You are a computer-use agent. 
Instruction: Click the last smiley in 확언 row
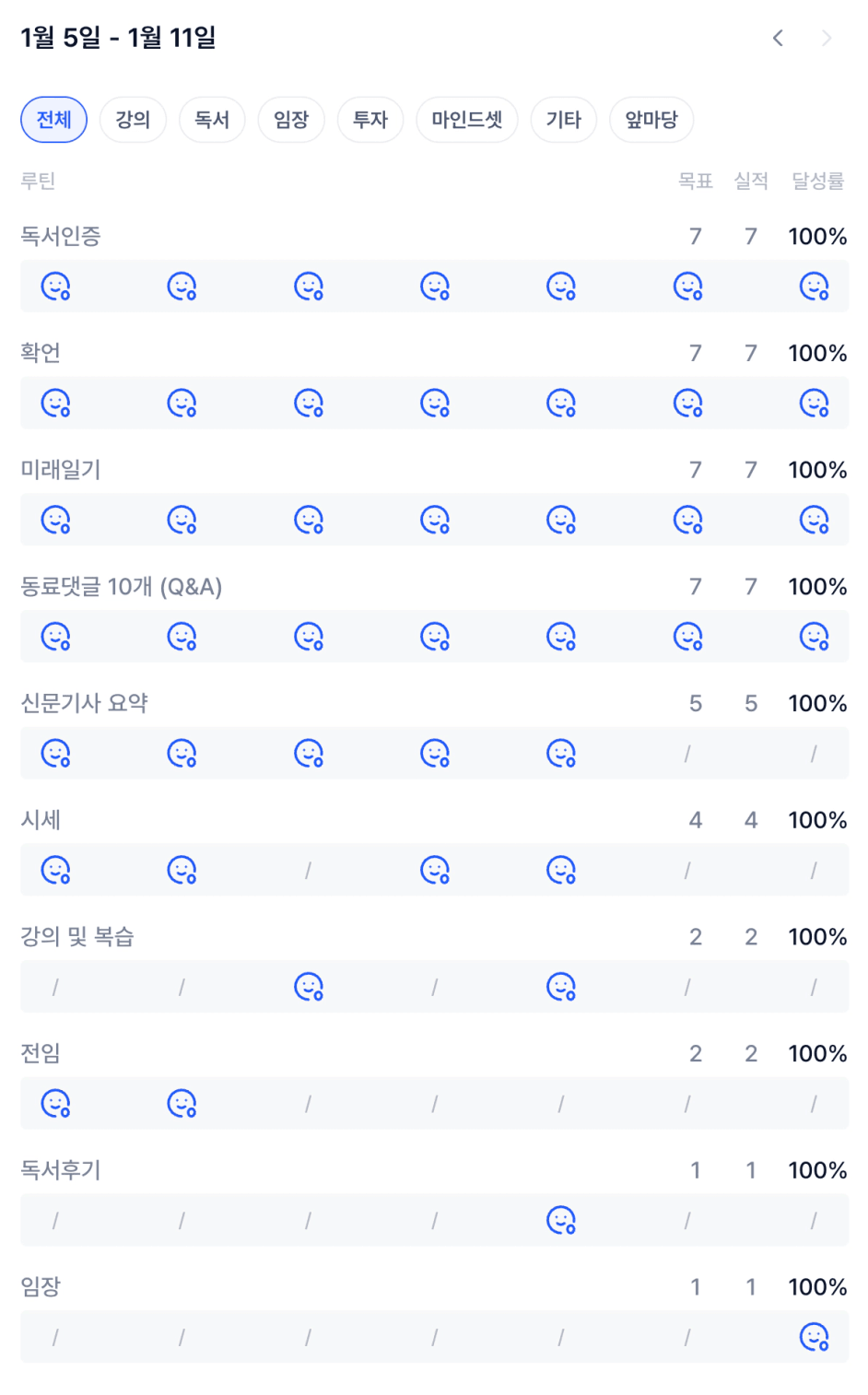coord(814,404)
